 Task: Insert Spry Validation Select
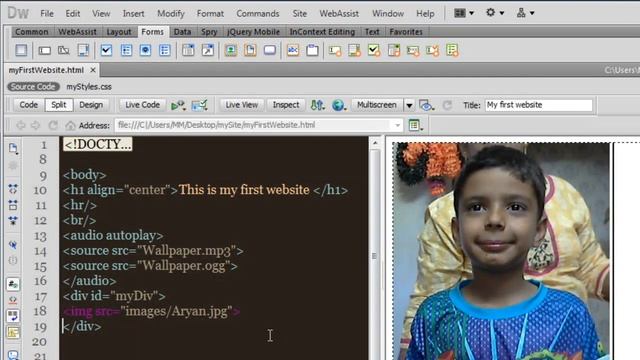pos(394,50)
